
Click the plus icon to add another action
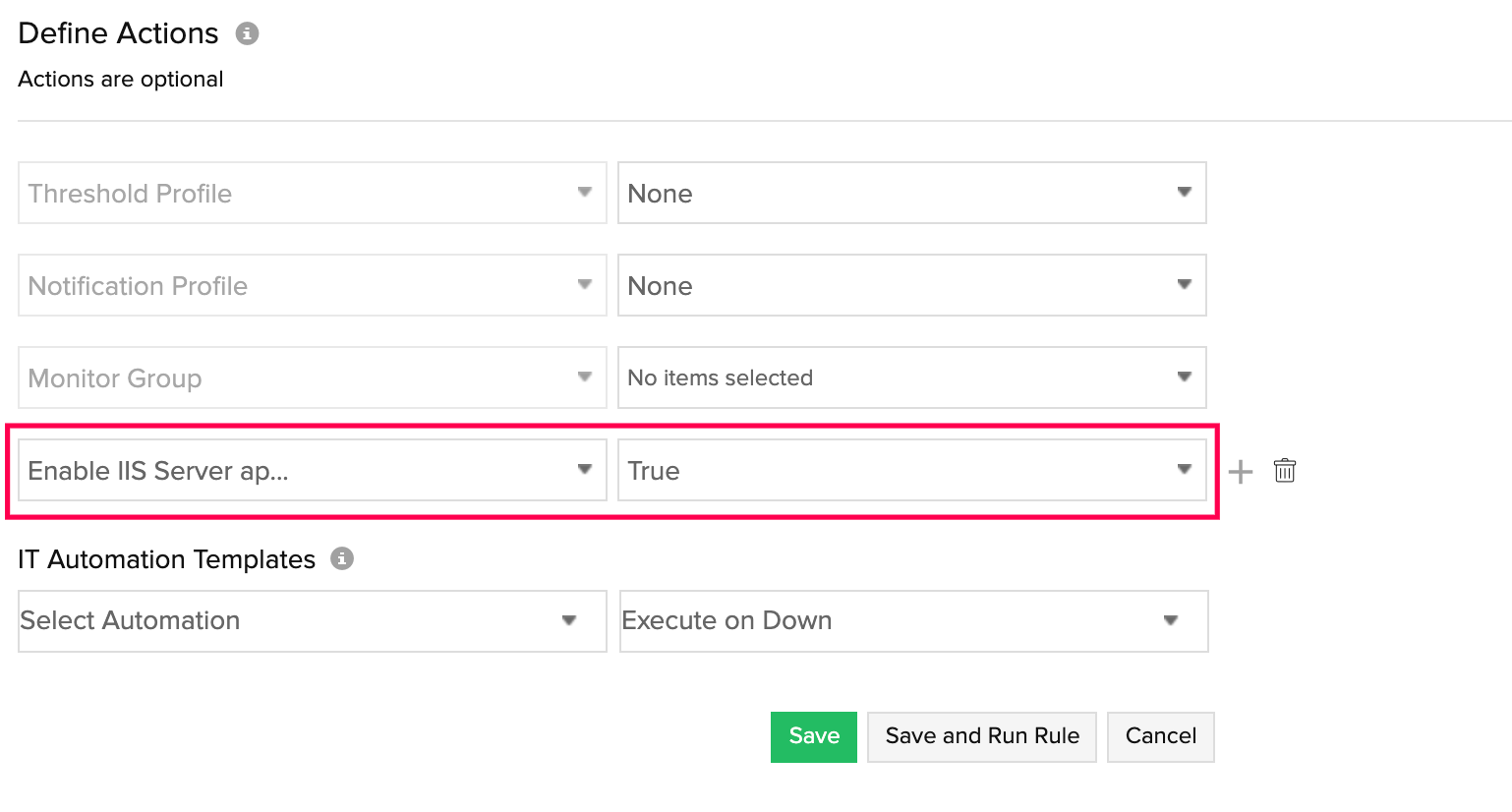coord(1240,471)
